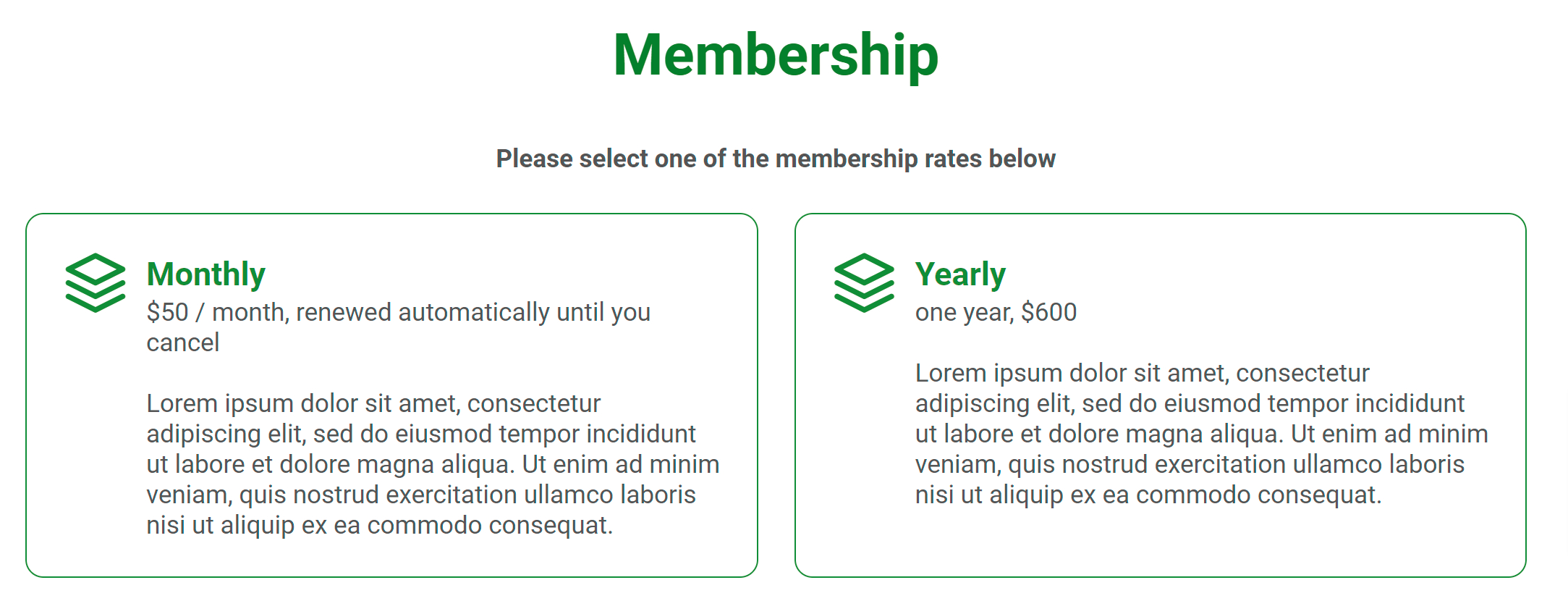
Task: Choose the Yearly membership card
Action: [1161, 395]
